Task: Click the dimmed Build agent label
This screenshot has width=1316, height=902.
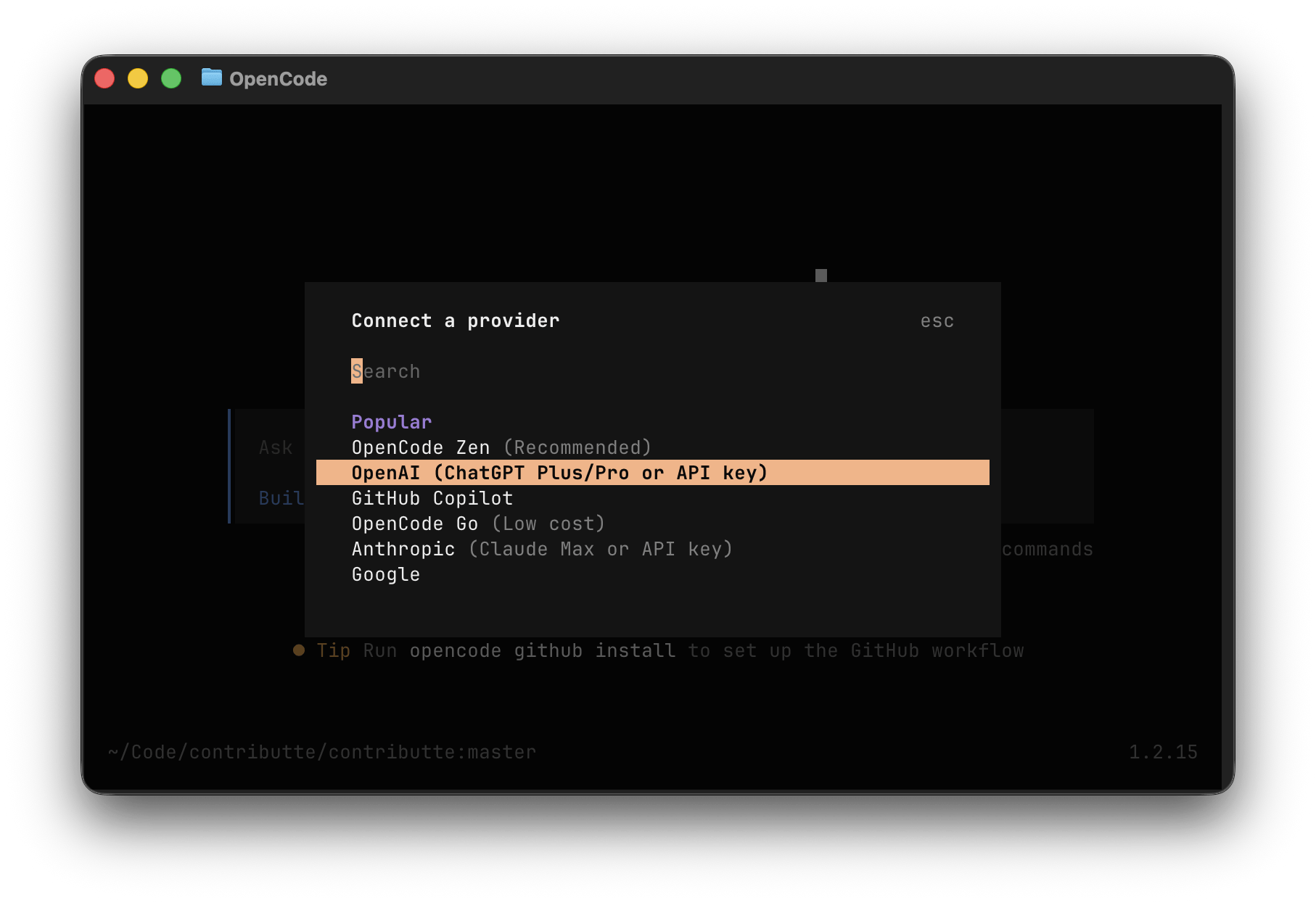Action: pos(281,498)
